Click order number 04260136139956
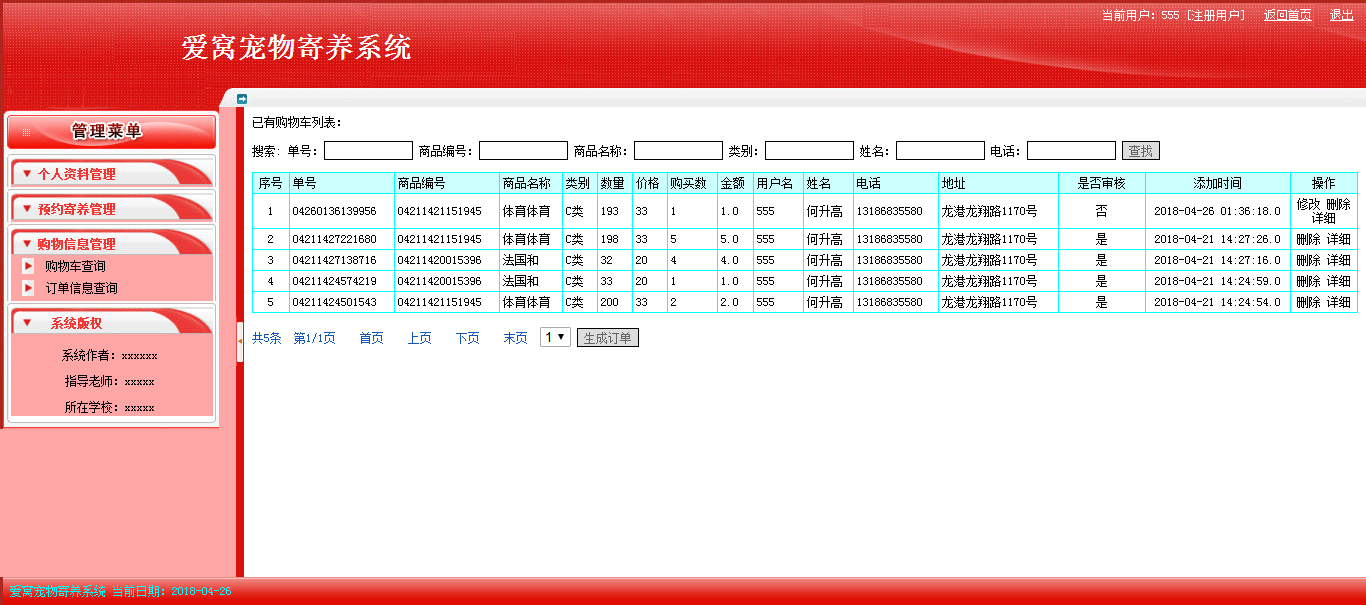1366x605 pixels. click(x=335, y=211)
